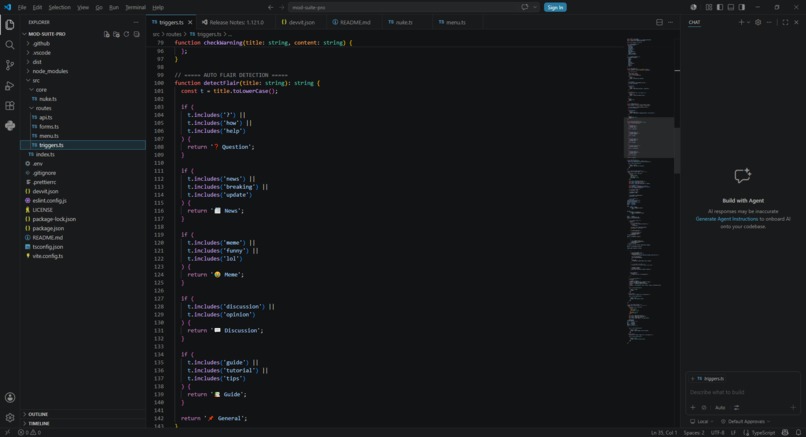The height and width of the screenshot is (437, 806).
Task: Click the code minimap
Action: pyautogui.click(x=649, y=190)
